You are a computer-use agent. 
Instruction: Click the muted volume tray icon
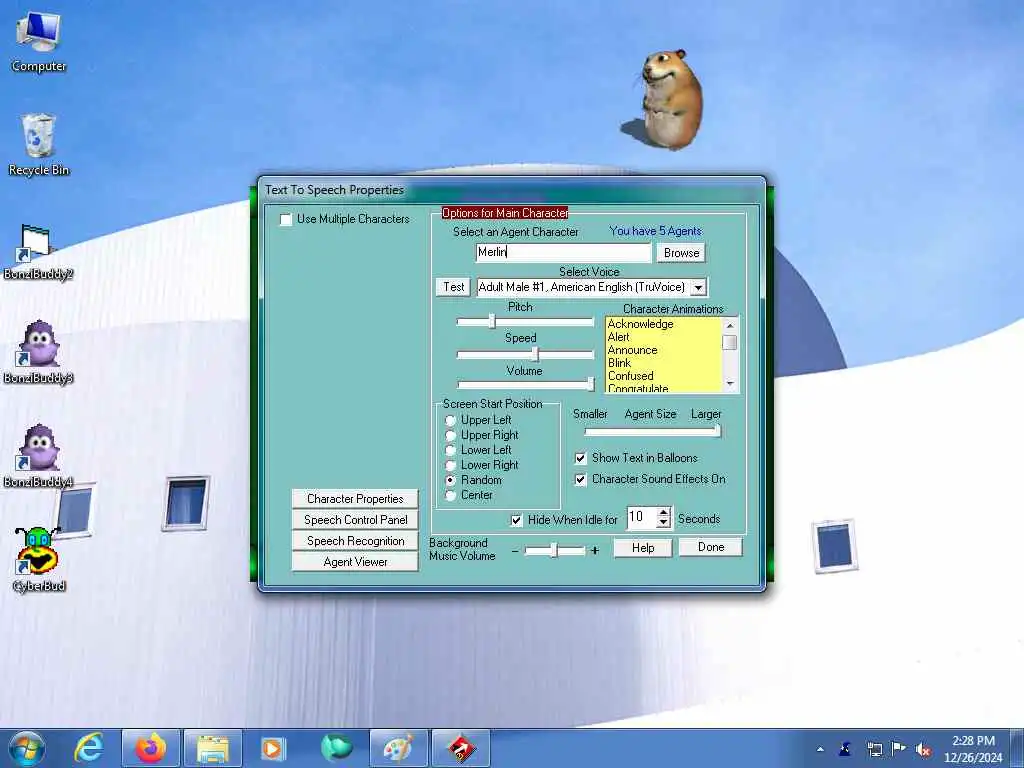923,750
